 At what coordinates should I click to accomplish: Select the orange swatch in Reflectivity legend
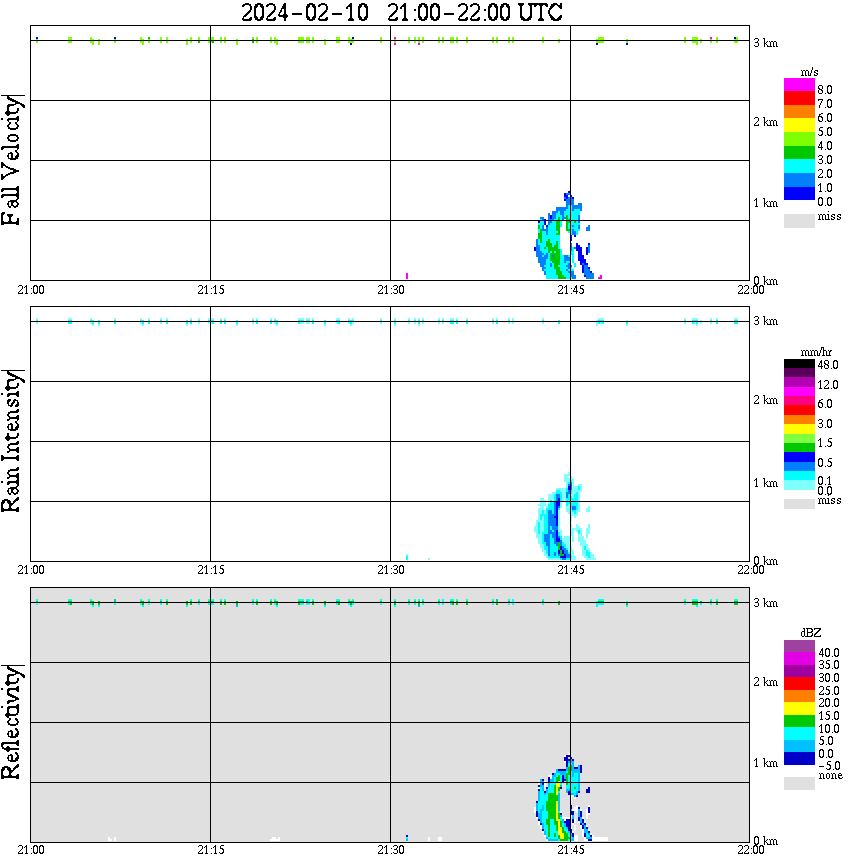[x=799, y=696]
